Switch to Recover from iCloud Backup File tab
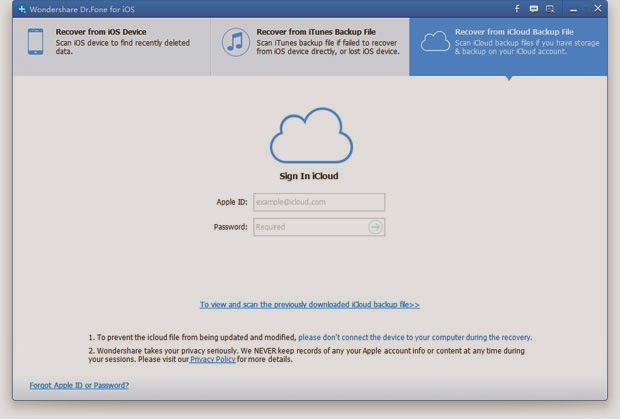This screenshot has width=620, height=419. (x=508, y=47)
